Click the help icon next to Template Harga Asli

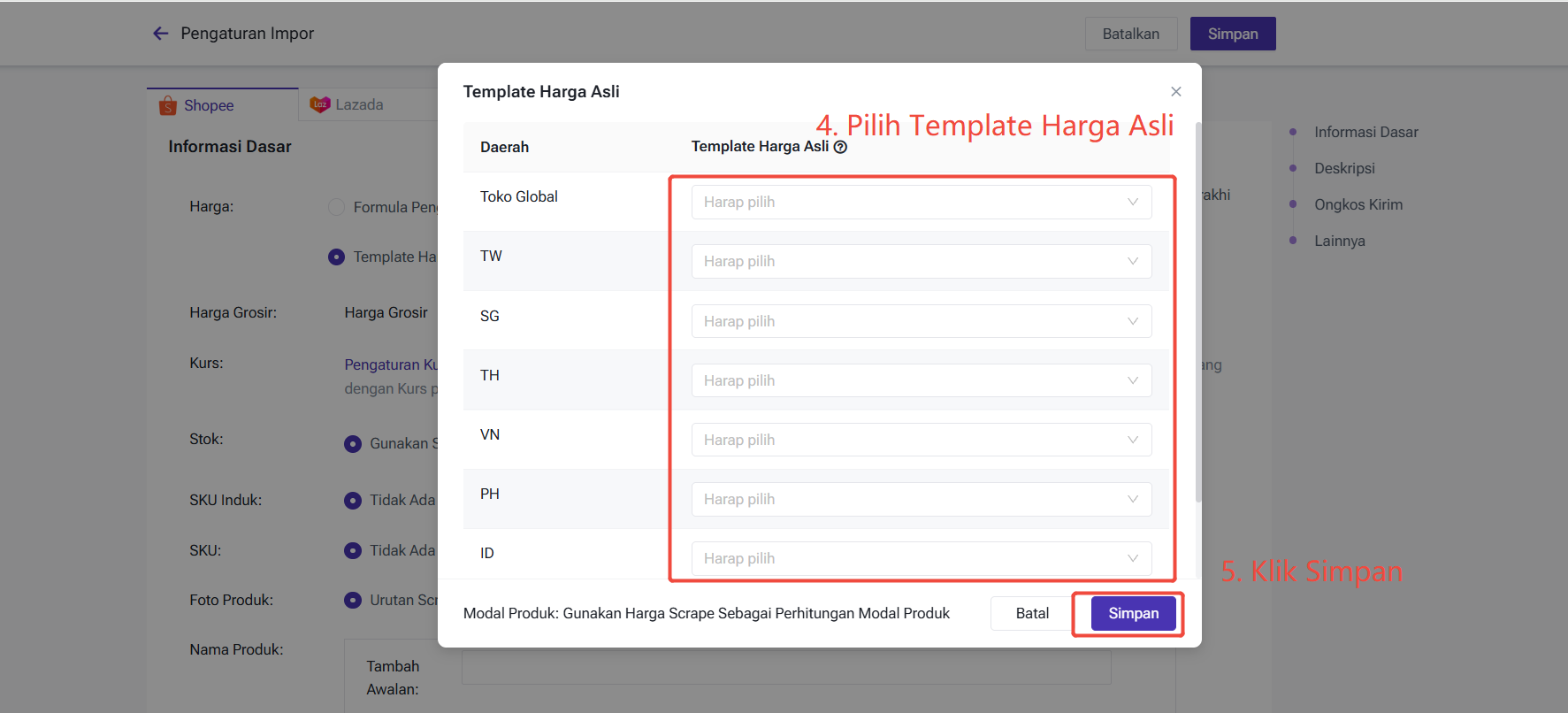coord(840,147)
